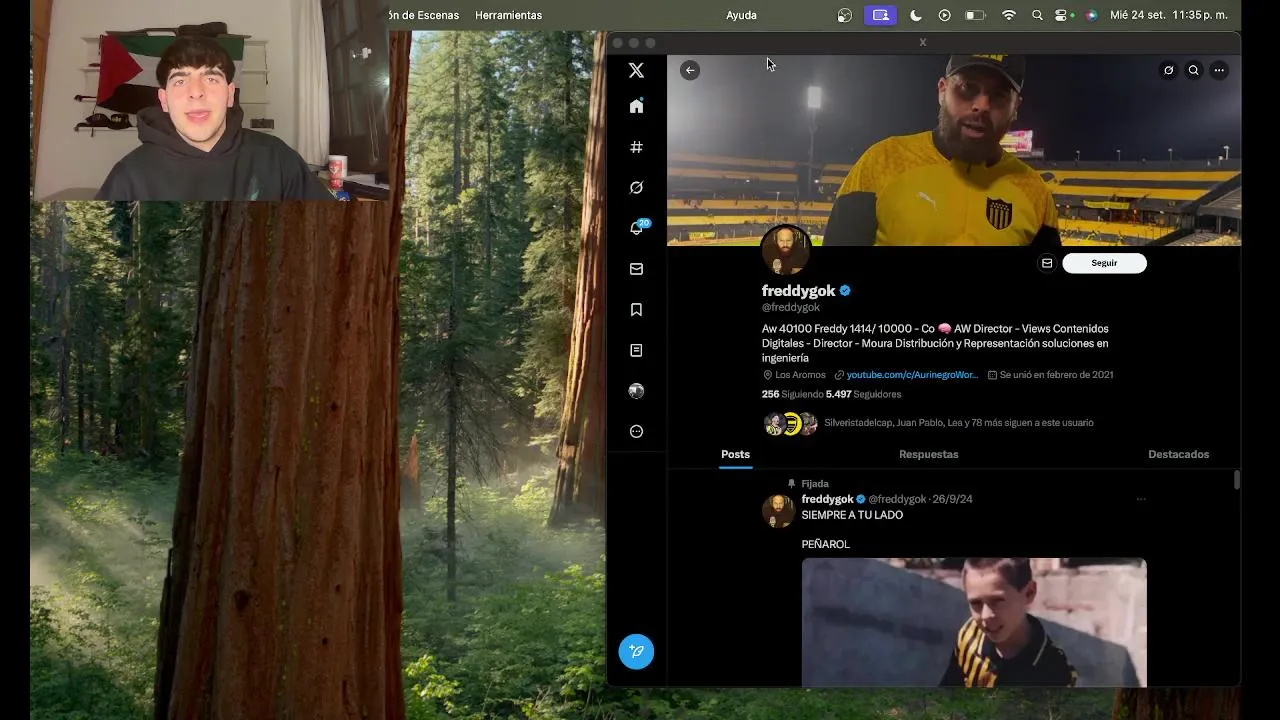Screen dimensions: 1280x720
Task: Click the profile scrollbar thumb
Action: [1237, 480]
